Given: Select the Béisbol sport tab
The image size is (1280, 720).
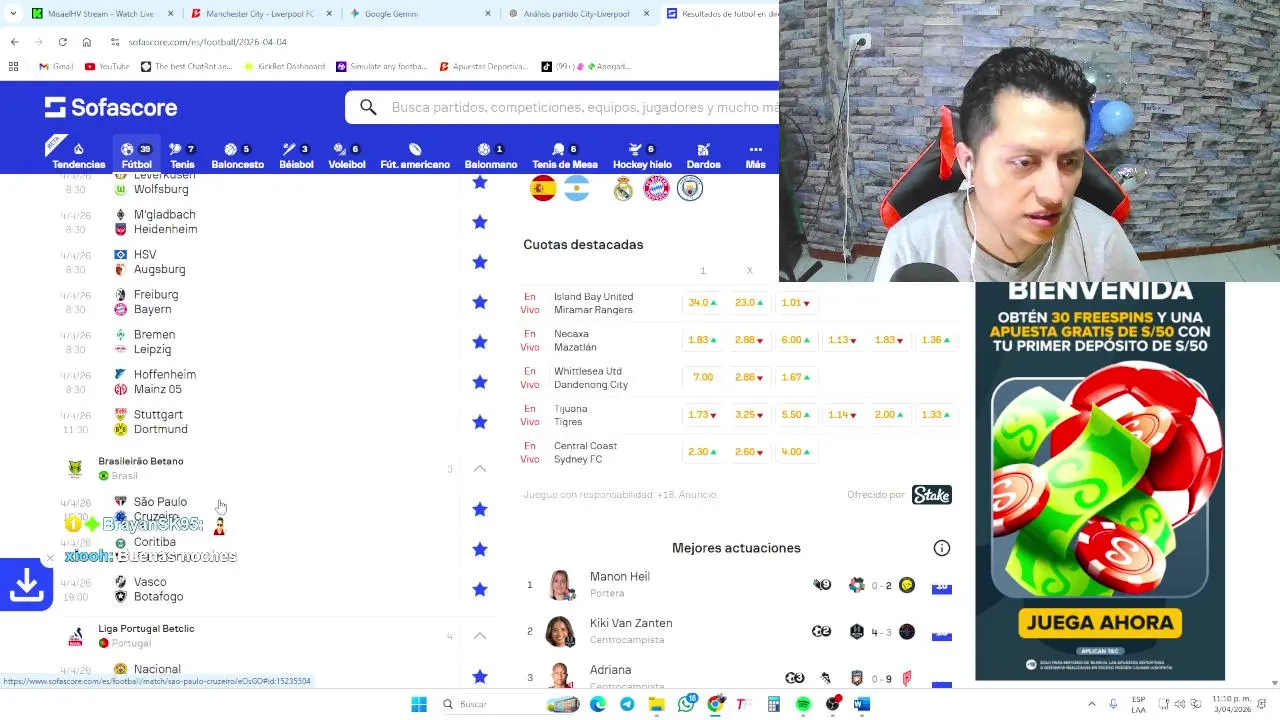Looking at the screenshot, I should [296, 156].
